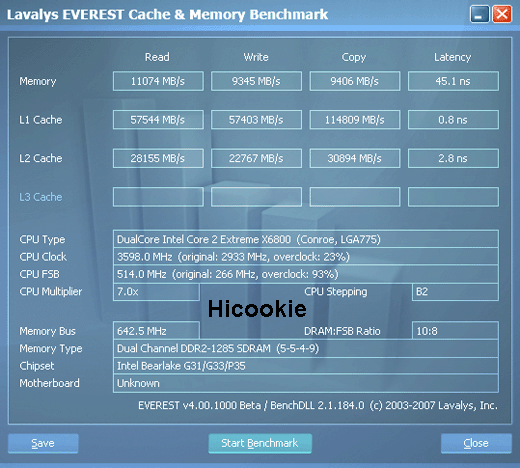This screenshot has width=520, height=468.
Task: Click the red X title bar icon
Action: tap(502, 14)
